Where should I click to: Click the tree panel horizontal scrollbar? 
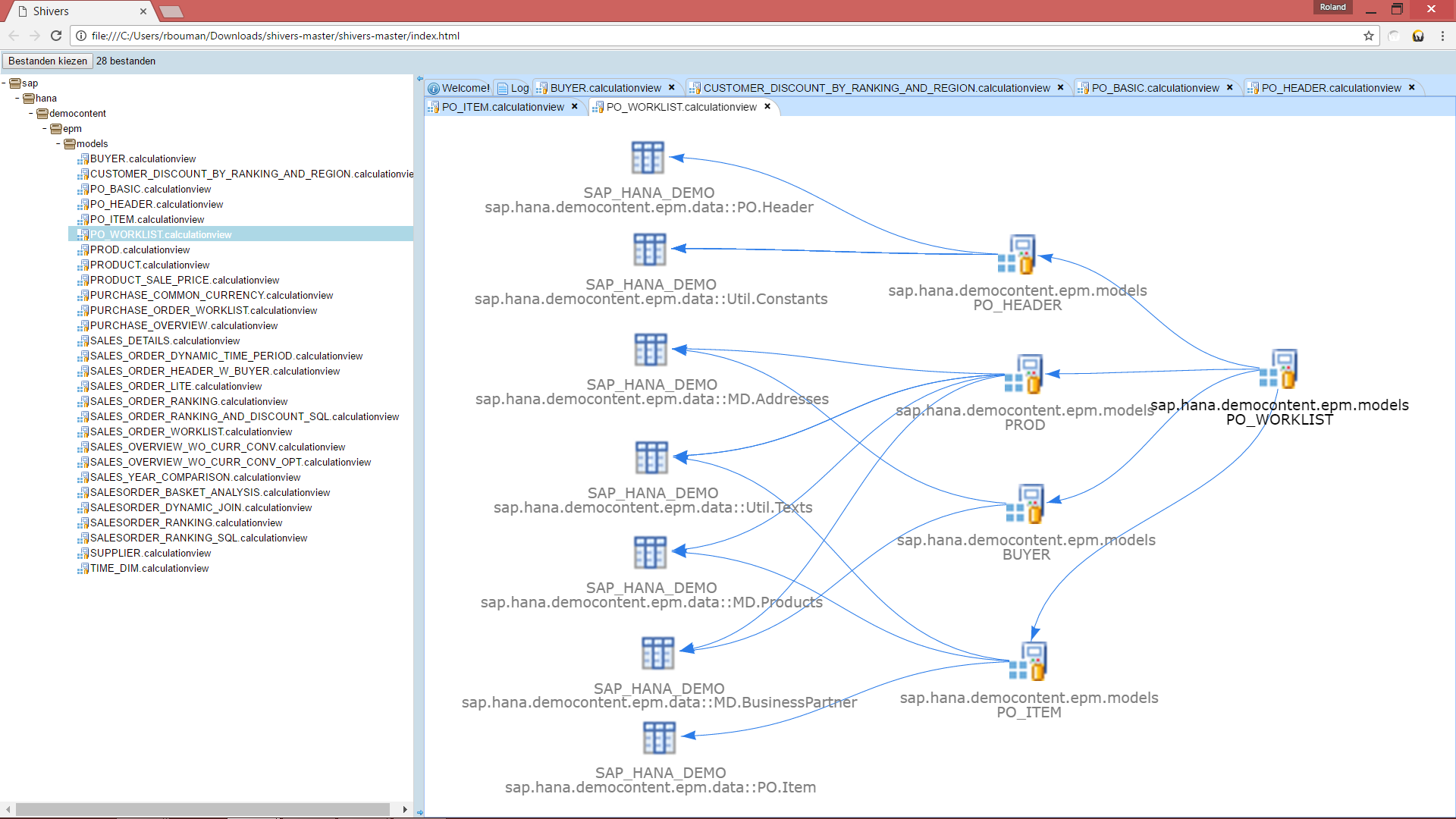click(202, 810)
